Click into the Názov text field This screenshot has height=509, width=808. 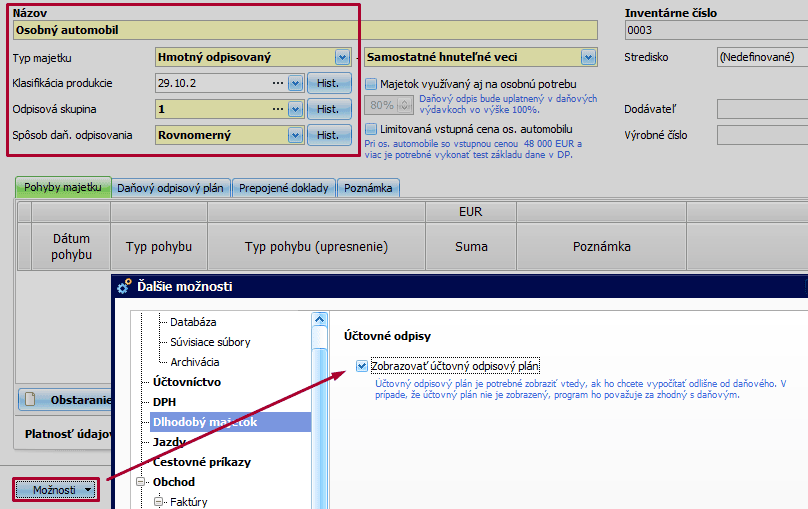pos(180,30)
